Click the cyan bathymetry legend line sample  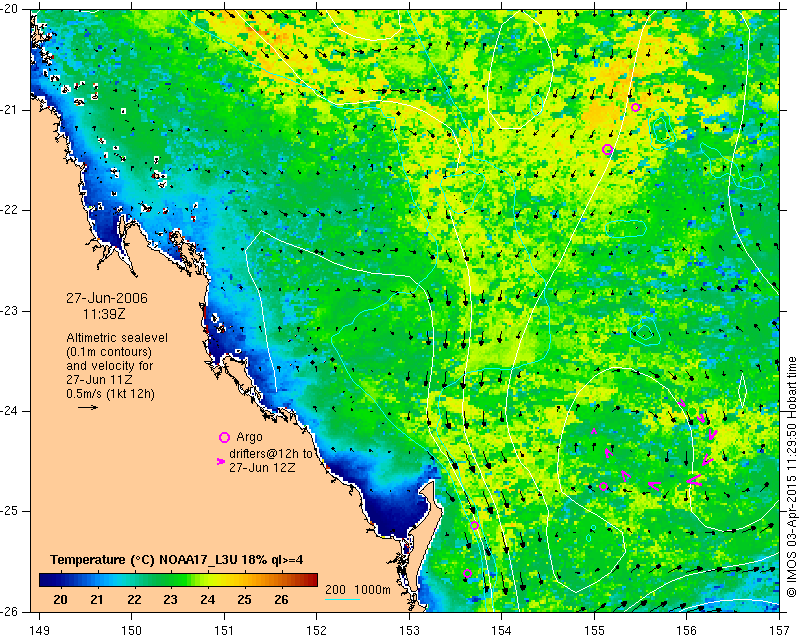(x=342, y=599)
